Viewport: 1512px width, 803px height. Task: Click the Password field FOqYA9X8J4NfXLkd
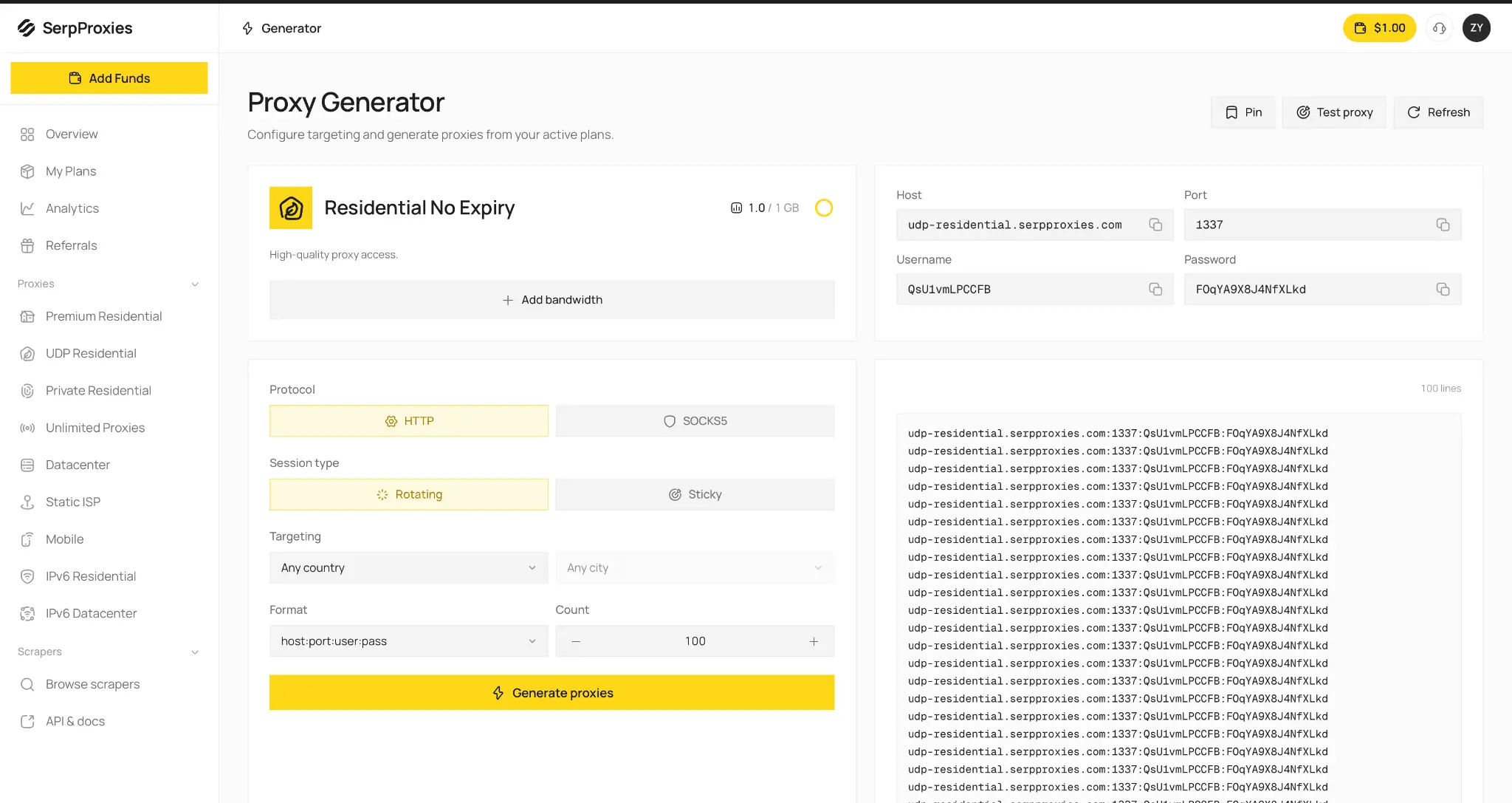[1322, 290]
